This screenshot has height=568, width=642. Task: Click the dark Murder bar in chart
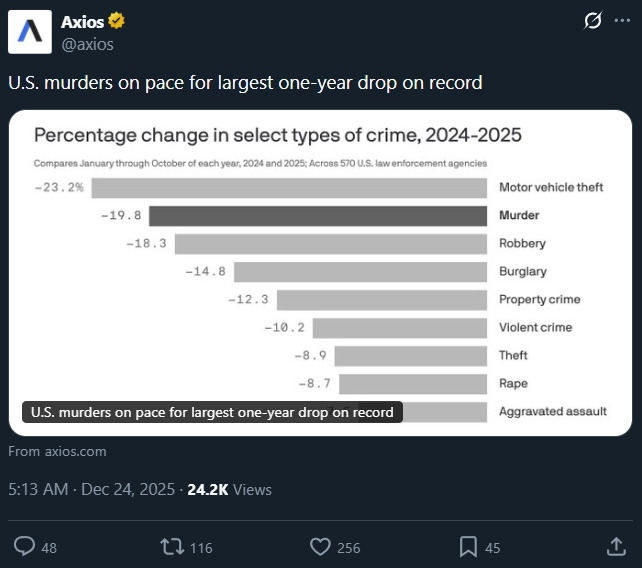(x=318, y=215)
